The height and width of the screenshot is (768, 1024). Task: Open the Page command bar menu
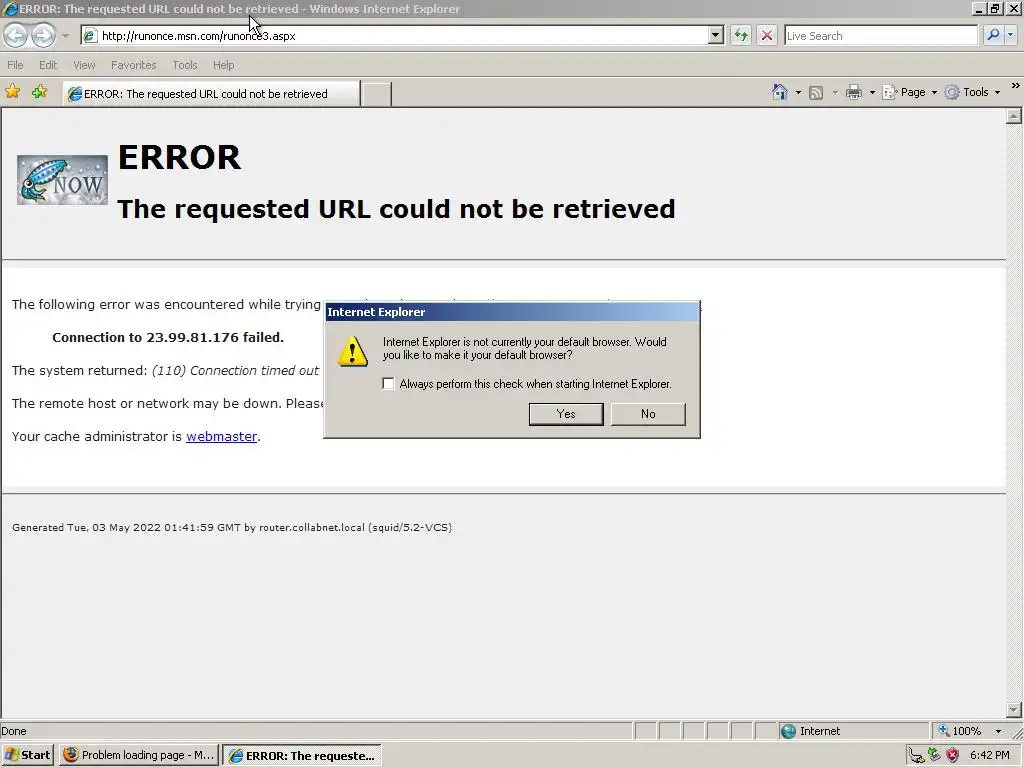910,92
